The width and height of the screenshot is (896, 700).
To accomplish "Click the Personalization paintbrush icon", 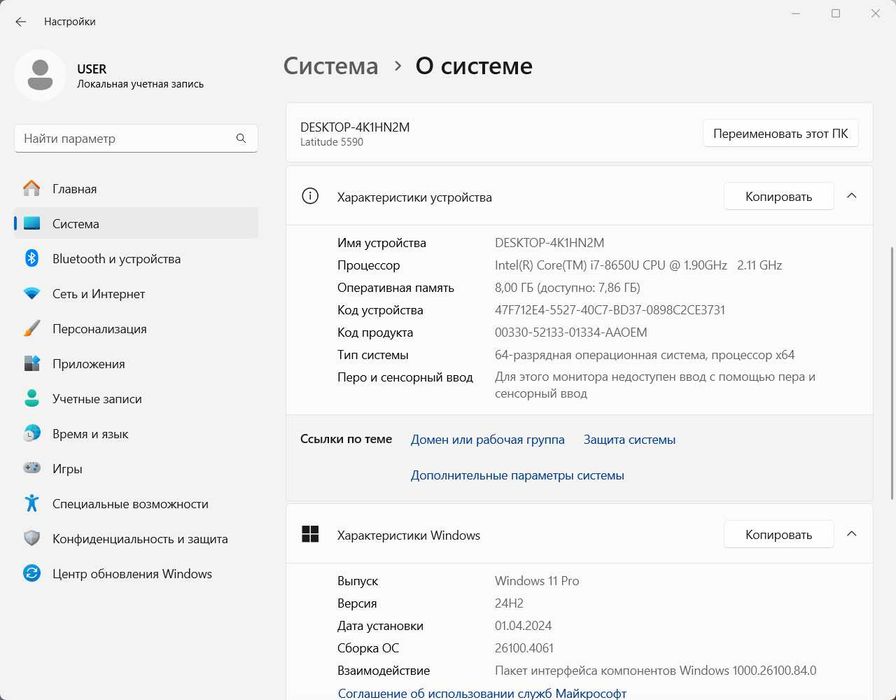I will coord(32,329).
